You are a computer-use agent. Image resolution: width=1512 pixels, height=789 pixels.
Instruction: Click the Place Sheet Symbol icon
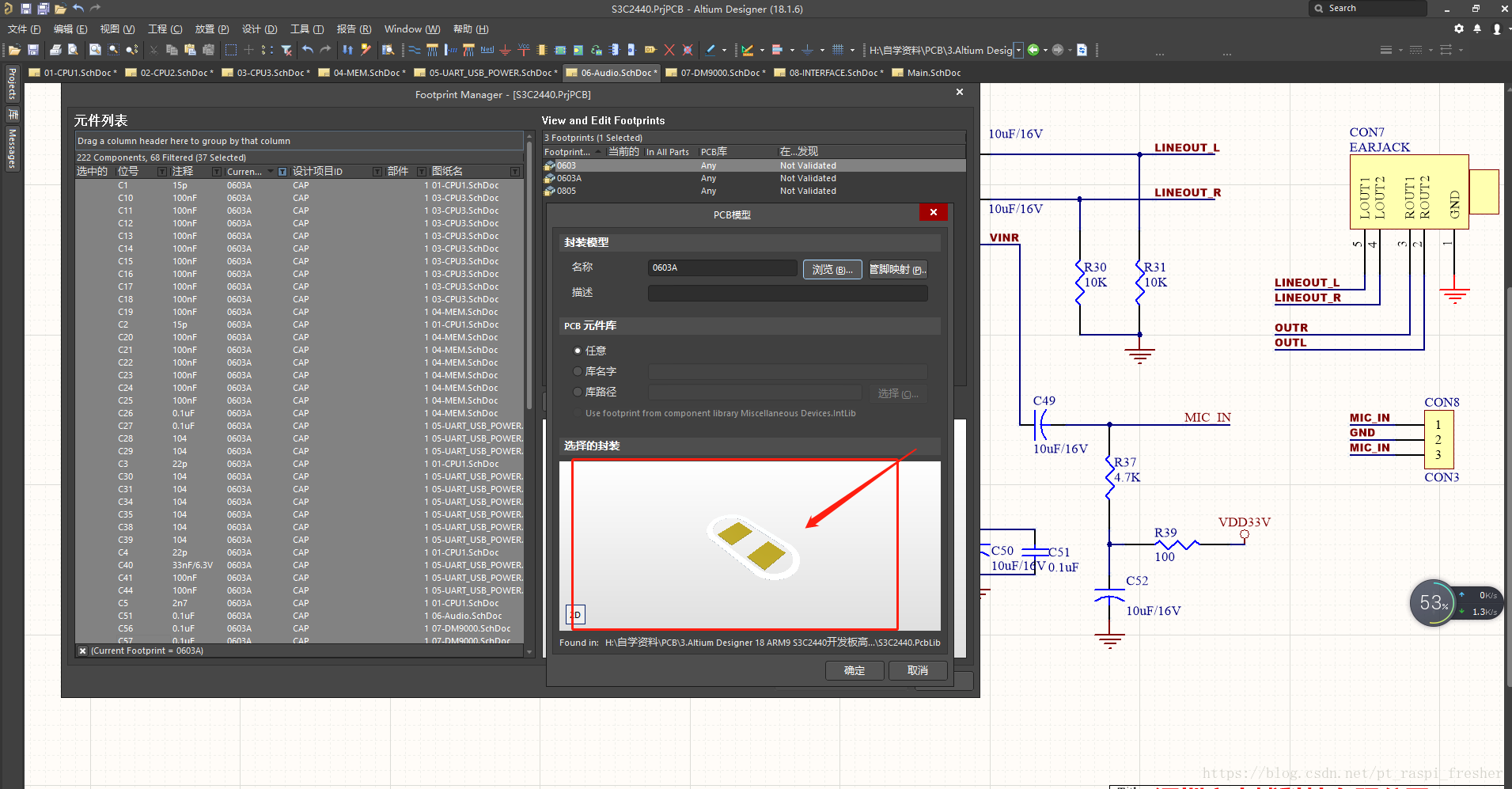pos(560,50)
